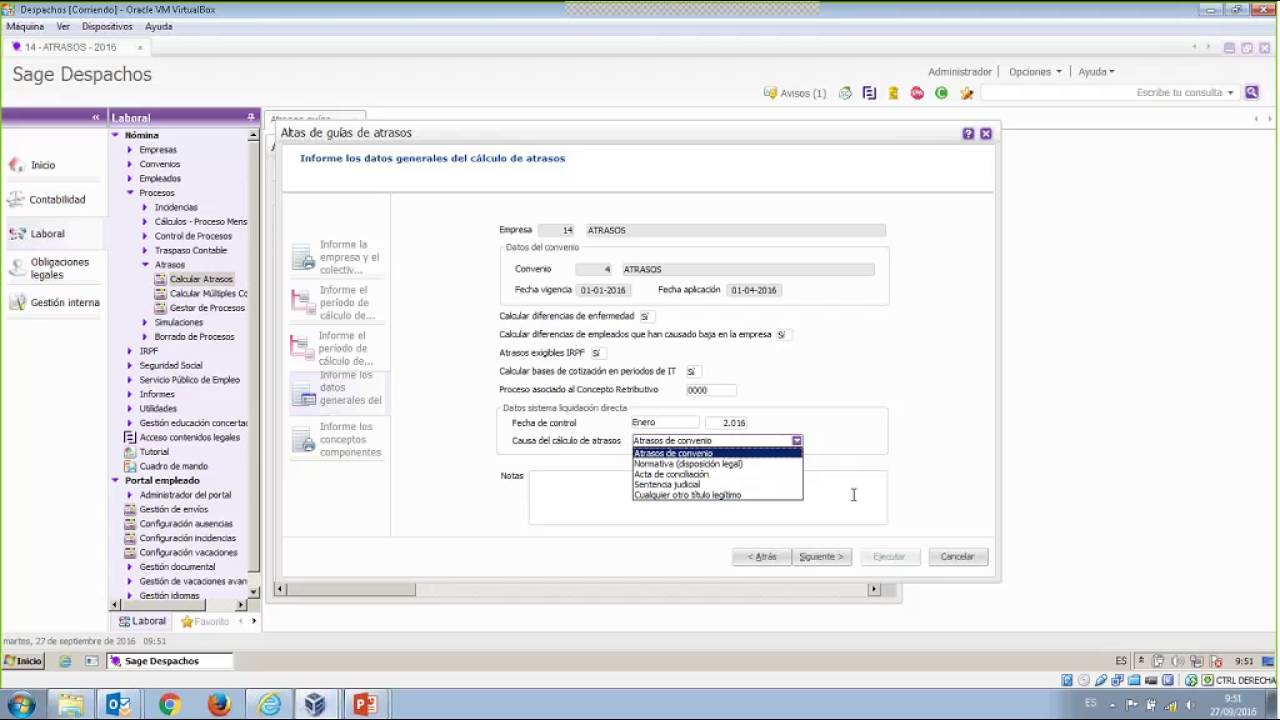Open the Obligaciones legales module
This screenshot has height=720, width=1280.
pos(59,268)
